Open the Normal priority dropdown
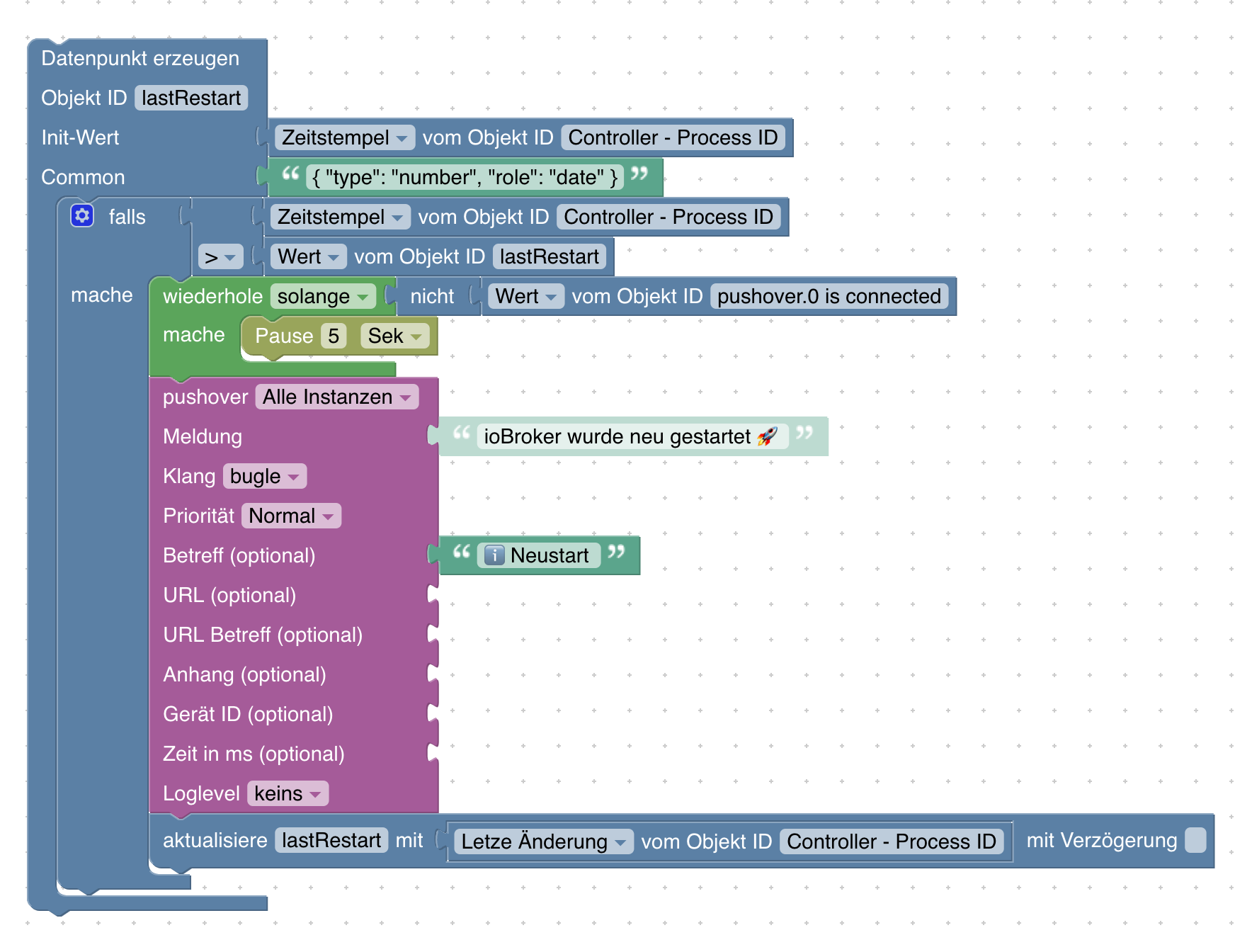This screenshot has width=1235, height=952. click(291, 516)
